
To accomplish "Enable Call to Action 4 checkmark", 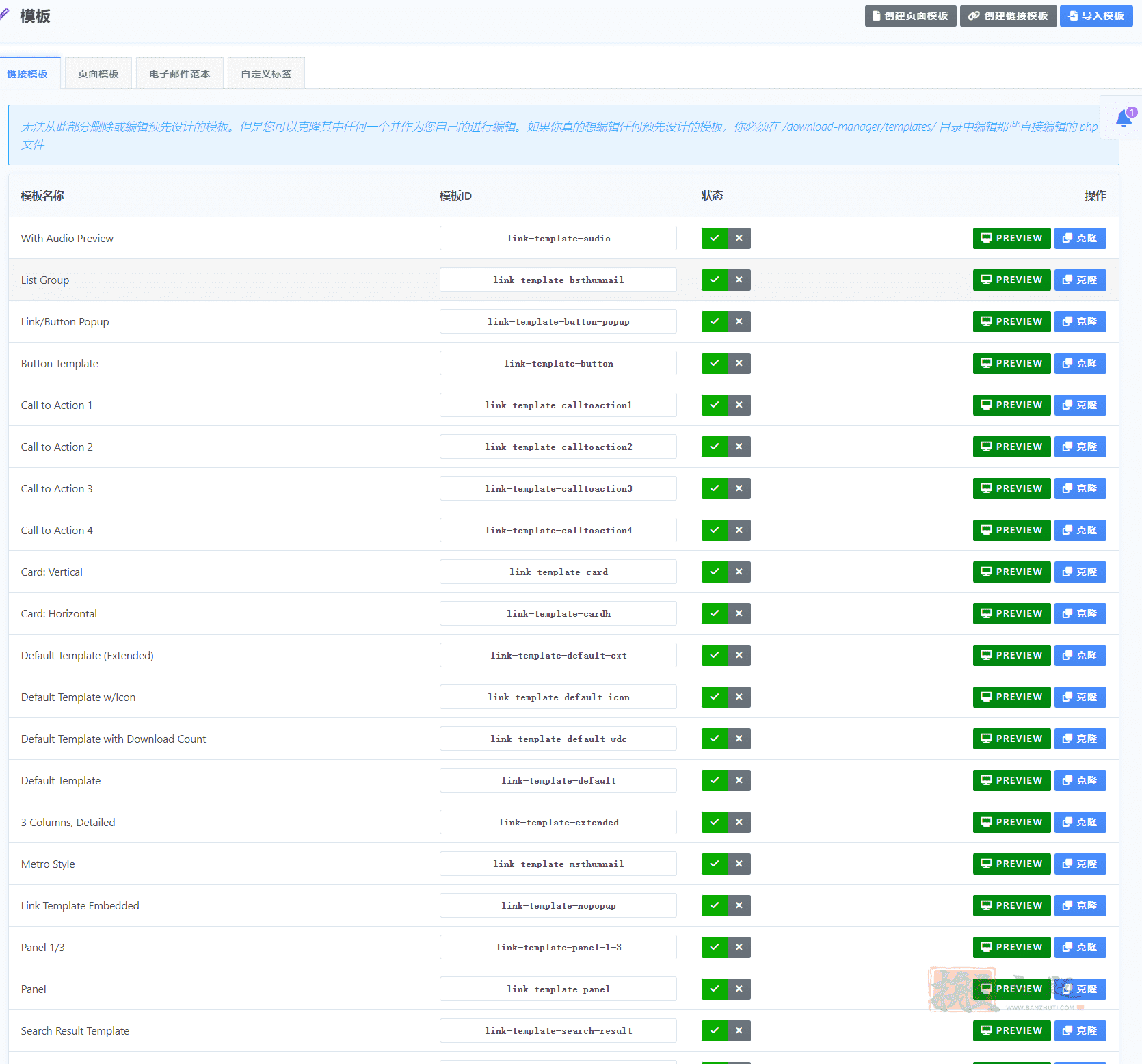I will (x=715, y=530).
